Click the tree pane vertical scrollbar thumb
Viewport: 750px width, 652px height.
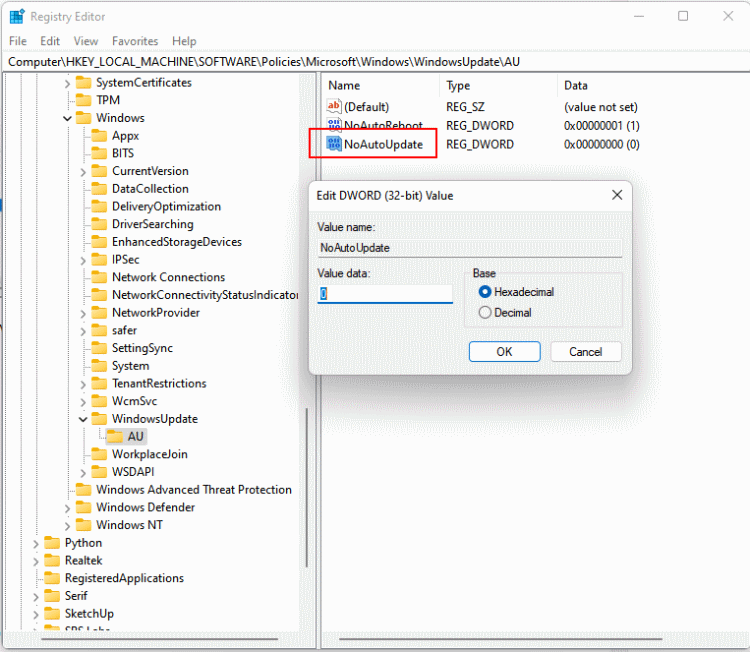point(306,488)
